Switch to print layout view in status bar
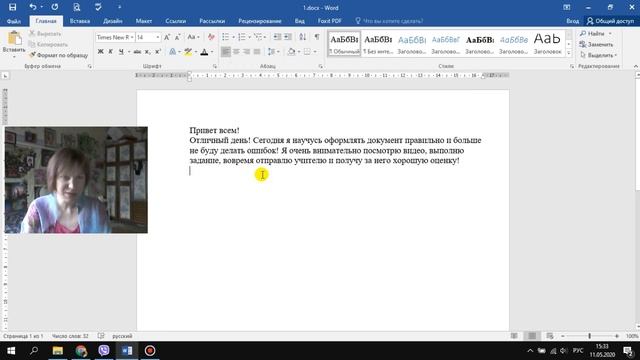Image resolution: width=640 pixels, height=360 pixels. coord(532,336)
